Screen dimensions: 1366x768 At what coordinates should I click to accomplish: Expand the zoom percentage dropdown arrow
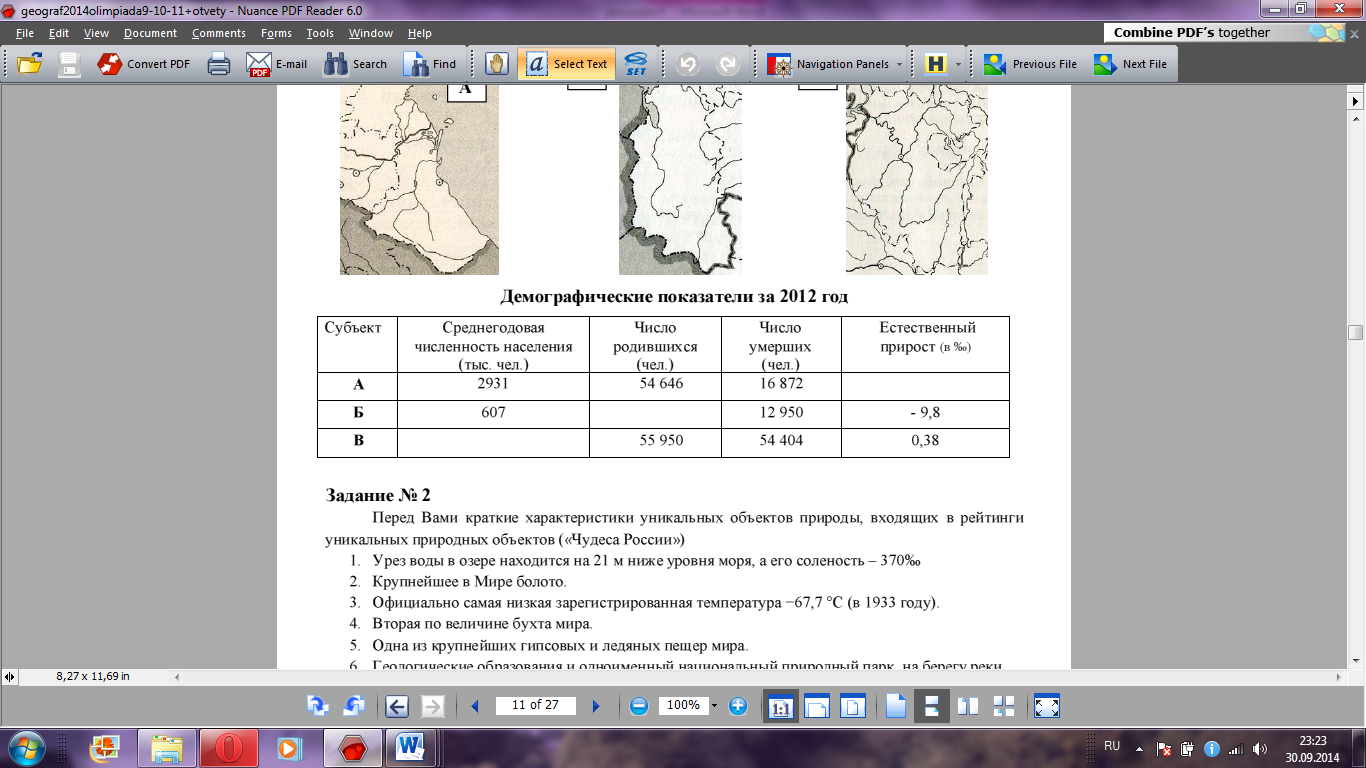[x=714, y=705]
